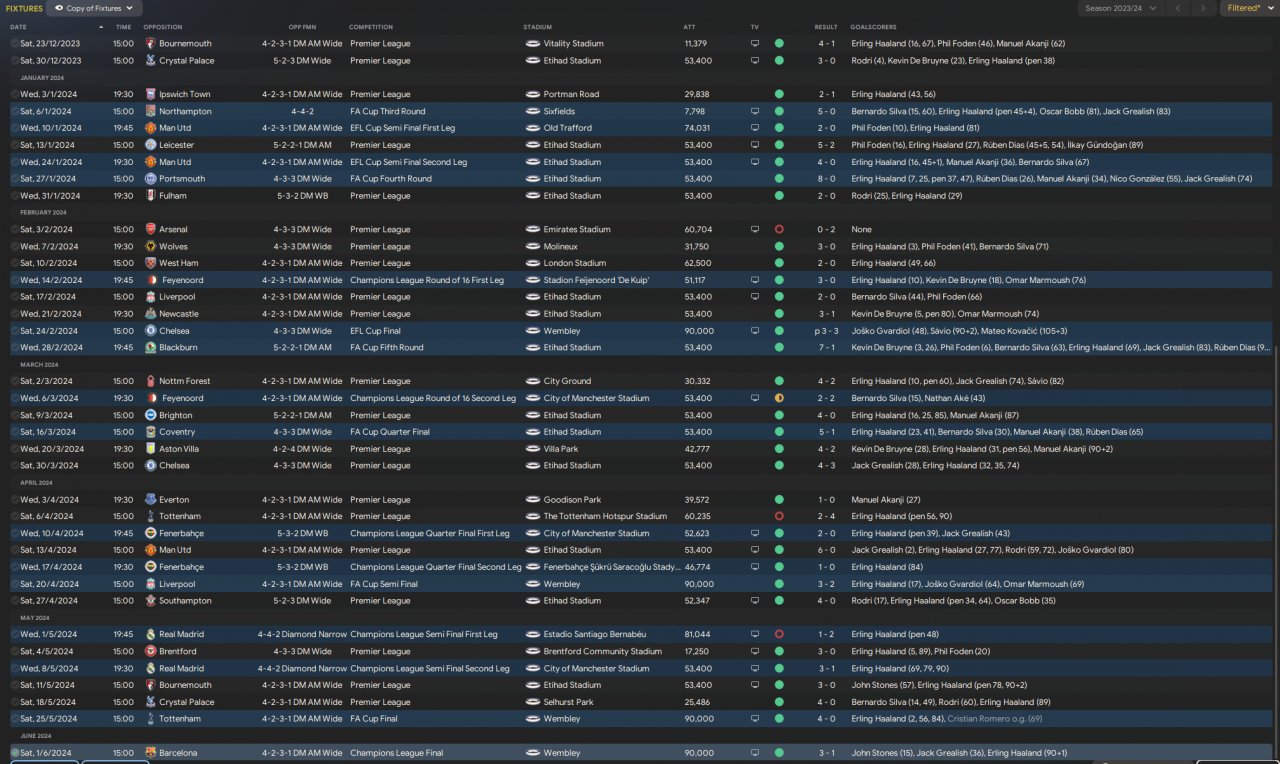Click the Aston Villa club badge
Screen dimensions: 1280x764
click(x=150, y=449)
